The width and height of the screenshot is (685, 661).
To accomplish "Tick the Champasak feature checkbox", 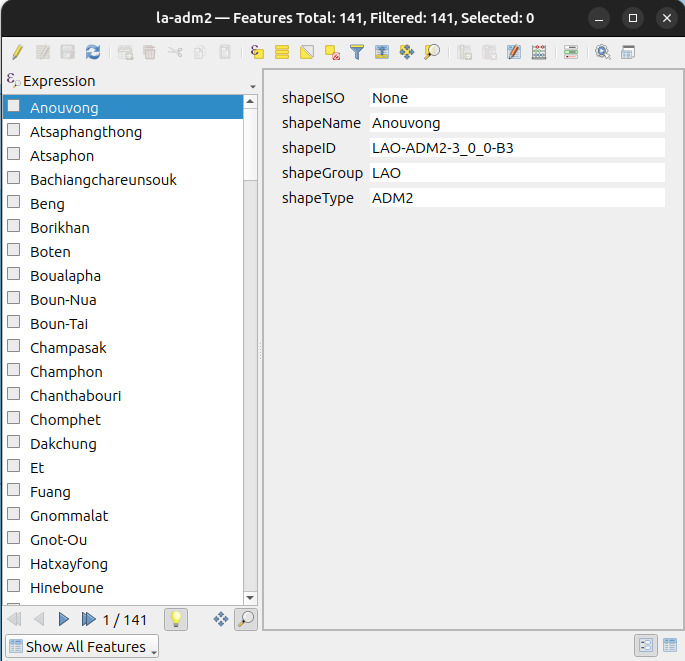I will (14, 347).
